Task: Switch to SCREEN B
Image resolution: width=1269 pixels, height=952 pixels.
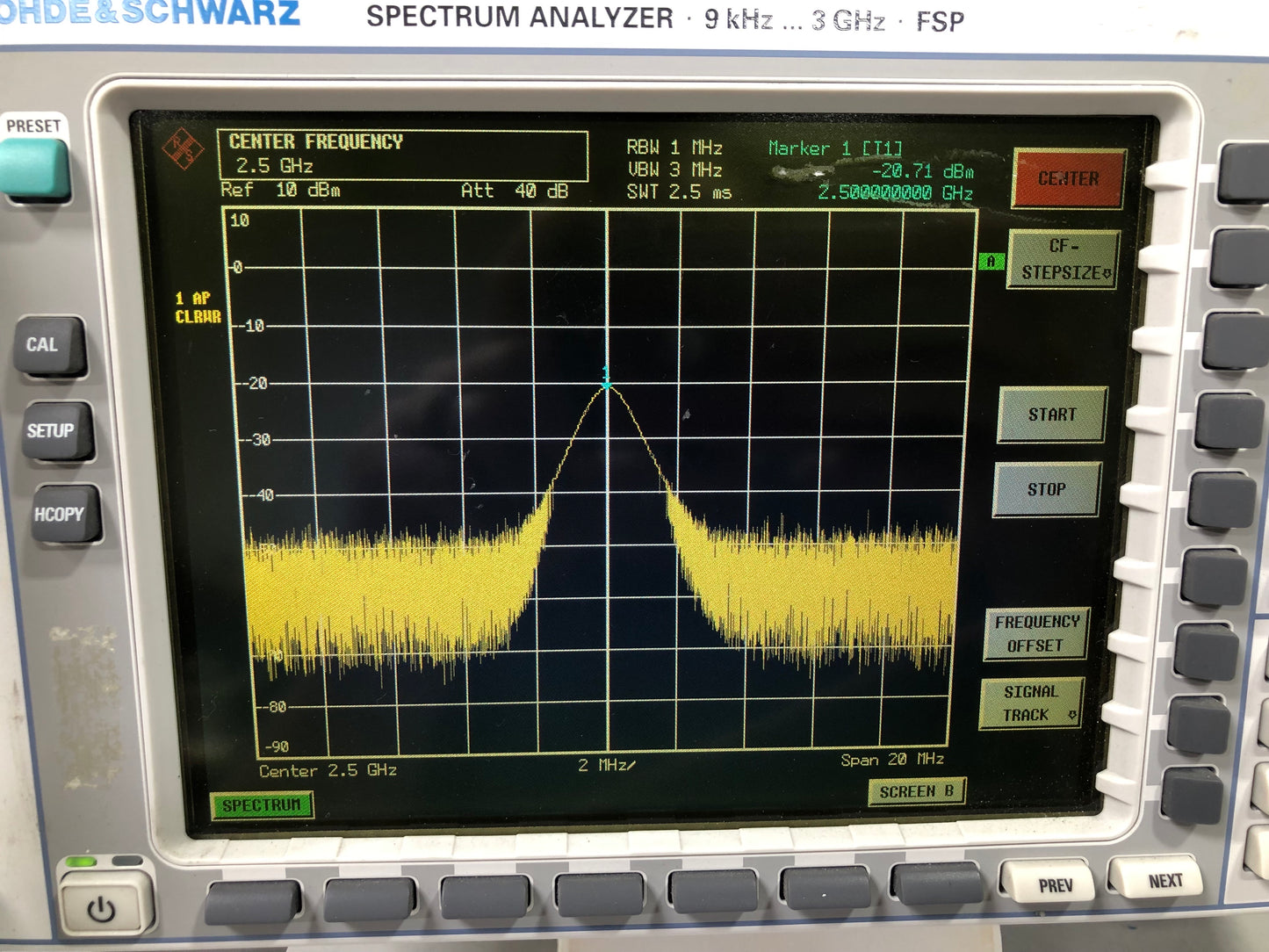Action: click(916, 791)
